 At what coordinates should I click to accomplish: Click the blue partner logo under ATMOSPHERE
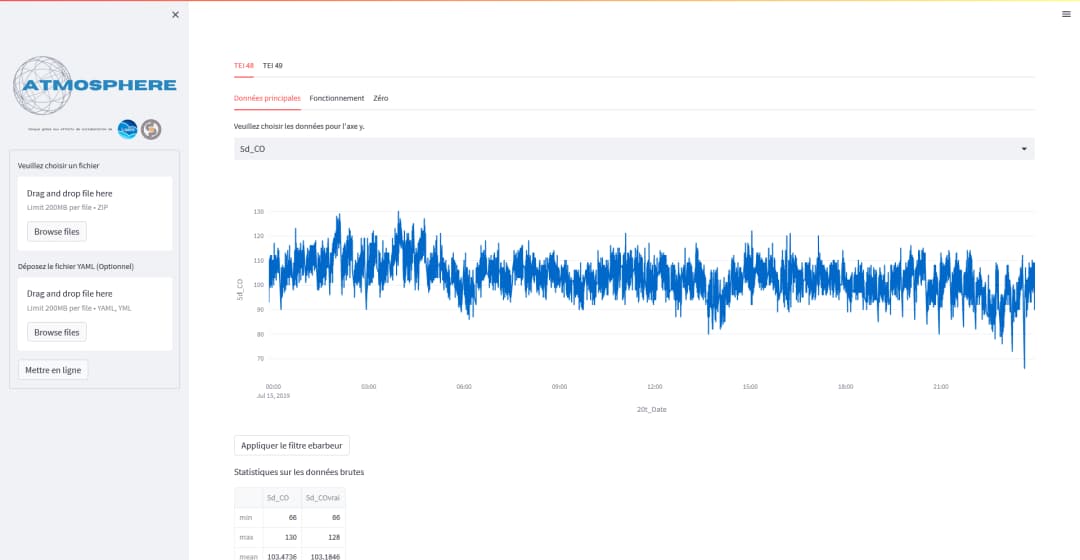(x=127, y=129)
